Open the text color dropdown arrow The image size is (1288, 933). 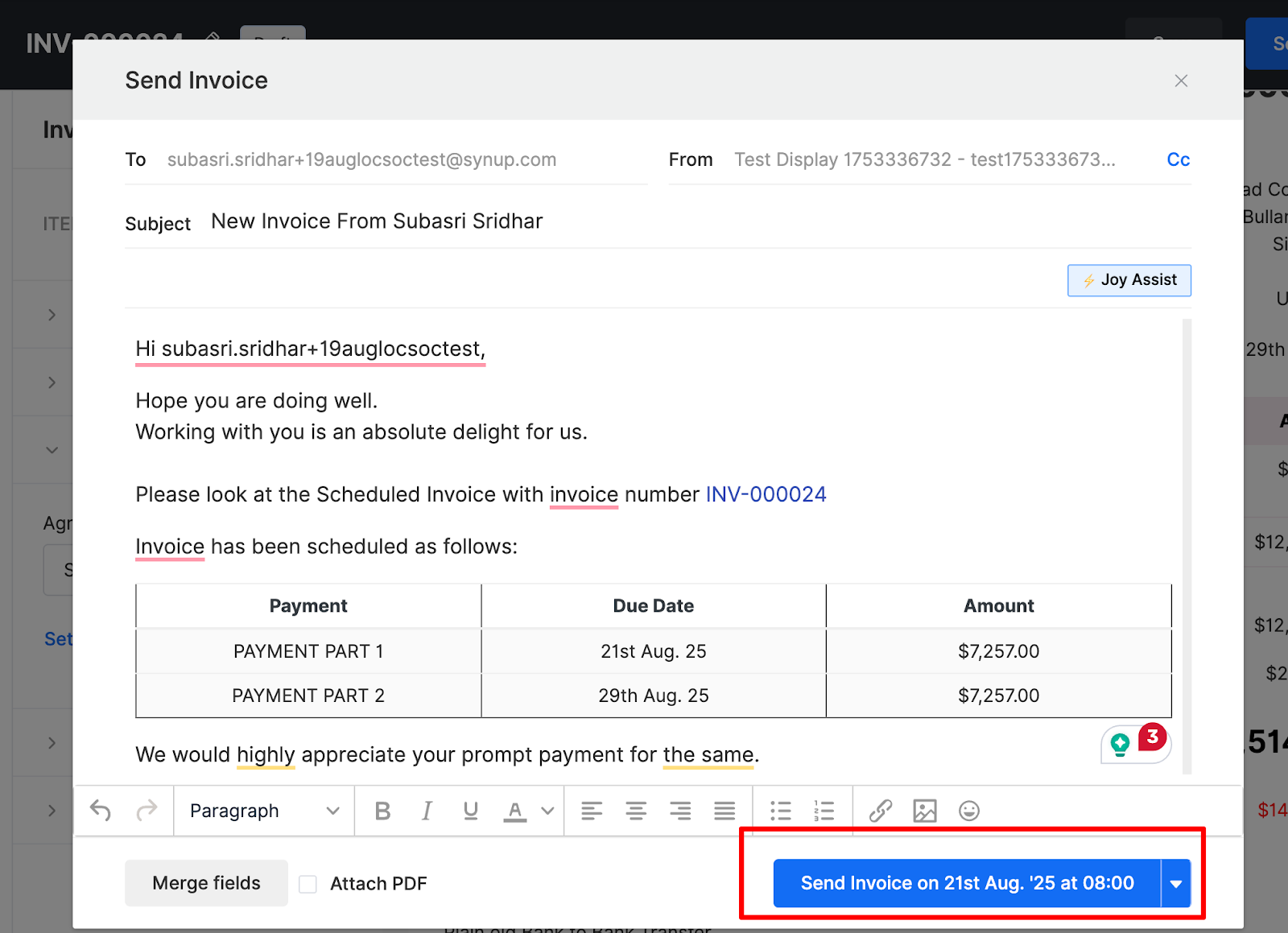coord(547,811)
